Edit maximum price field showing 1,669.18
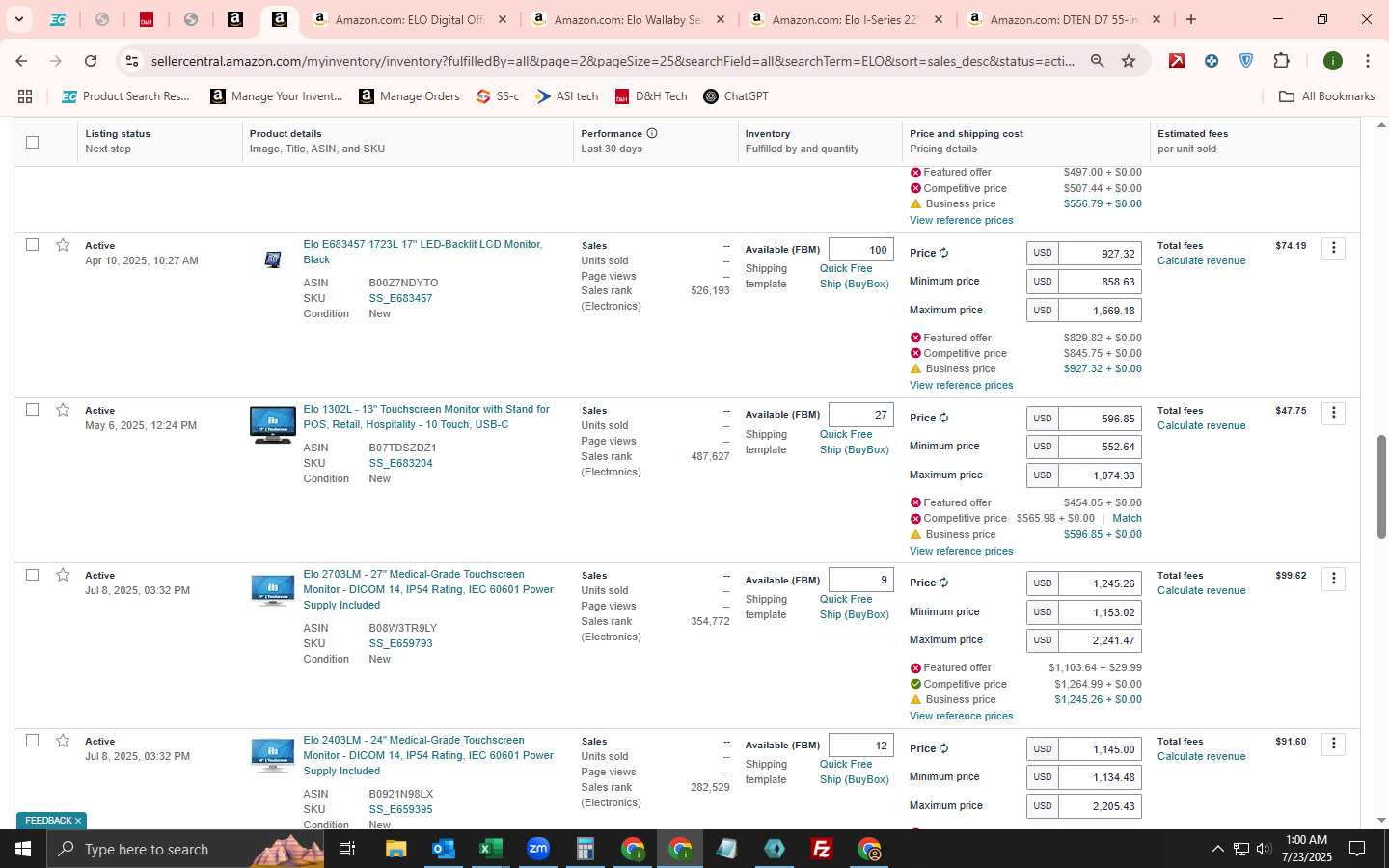This screenshot has width=1389, height=868. pos(1100,311)
